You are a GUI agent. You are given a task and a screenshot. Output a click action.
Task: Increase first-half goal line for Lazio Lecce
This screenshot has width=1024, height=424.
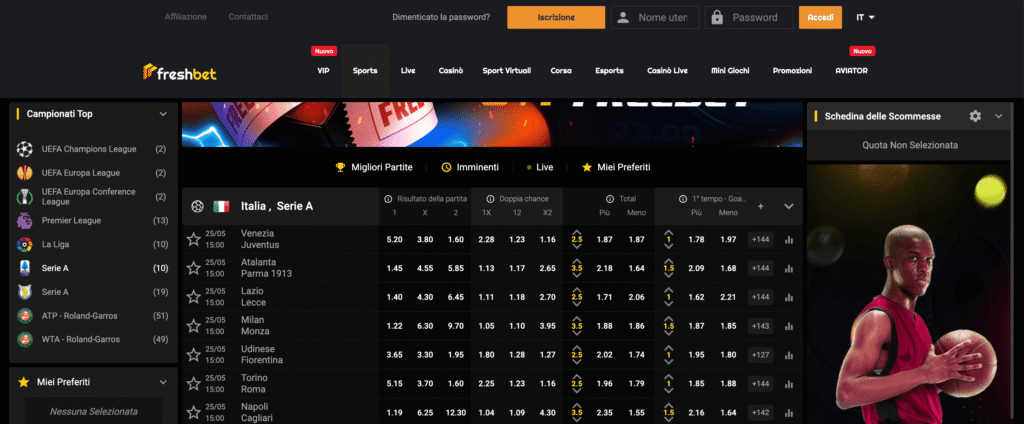click(668, 289)
